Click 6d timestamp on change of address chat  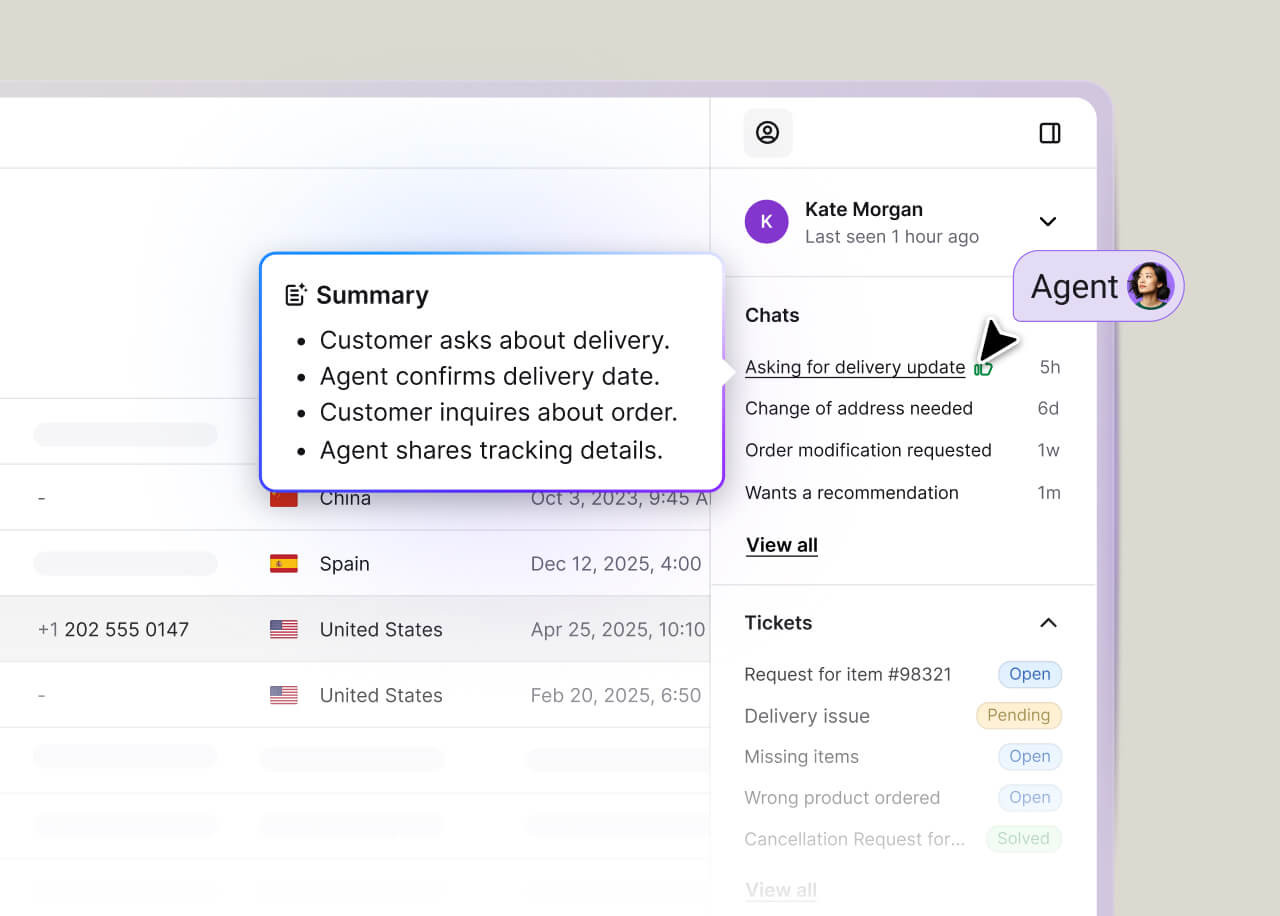click(x=1048, y=408)
